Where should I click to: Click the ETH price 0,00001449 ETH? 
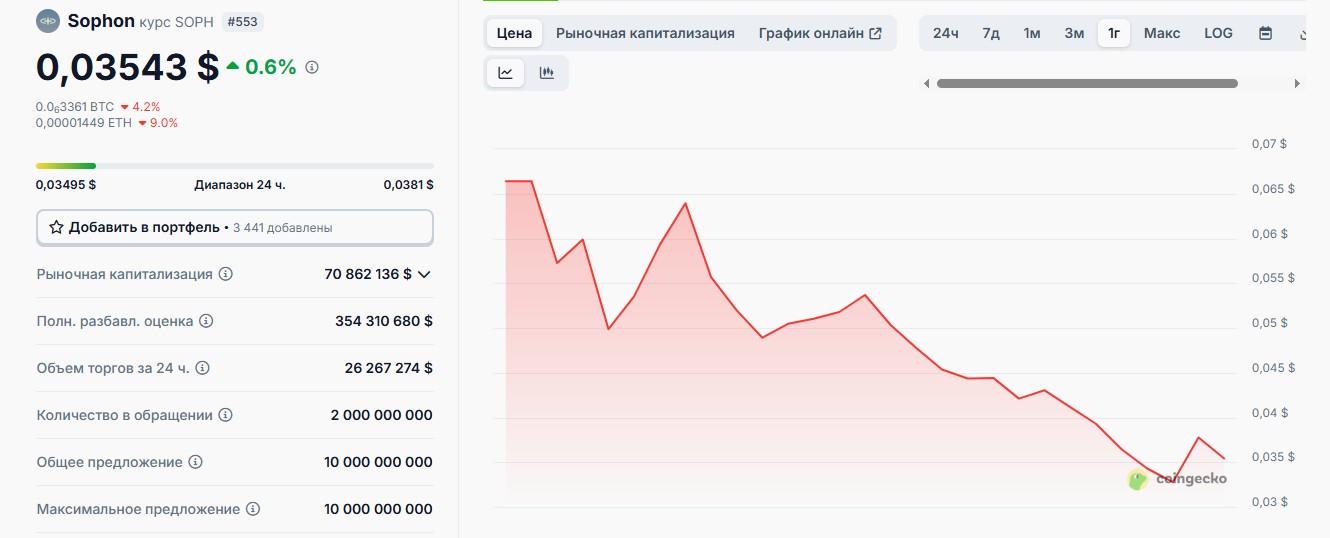(84, 122)
